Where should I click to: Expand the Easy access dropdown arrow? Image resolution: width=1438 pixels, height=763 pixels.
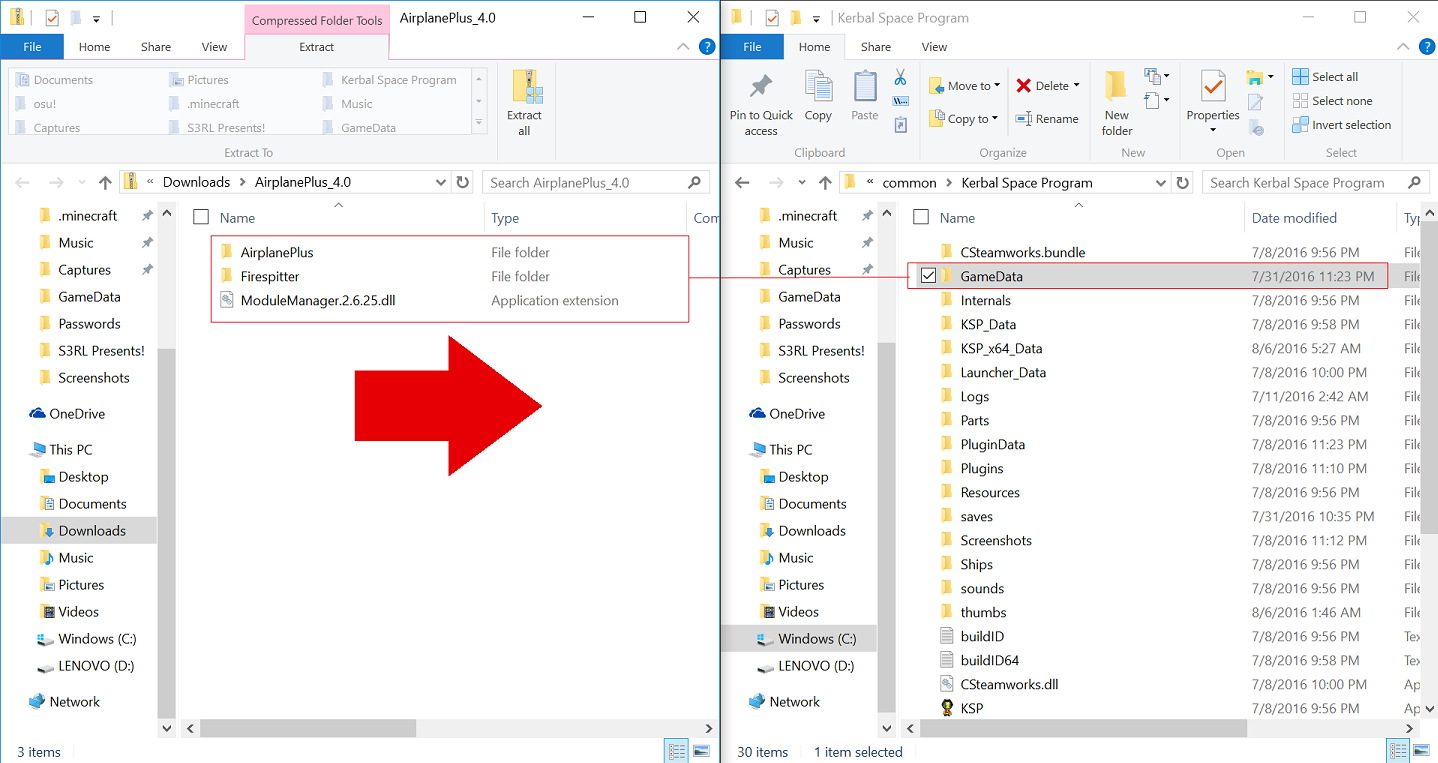tap(1166, 100)
